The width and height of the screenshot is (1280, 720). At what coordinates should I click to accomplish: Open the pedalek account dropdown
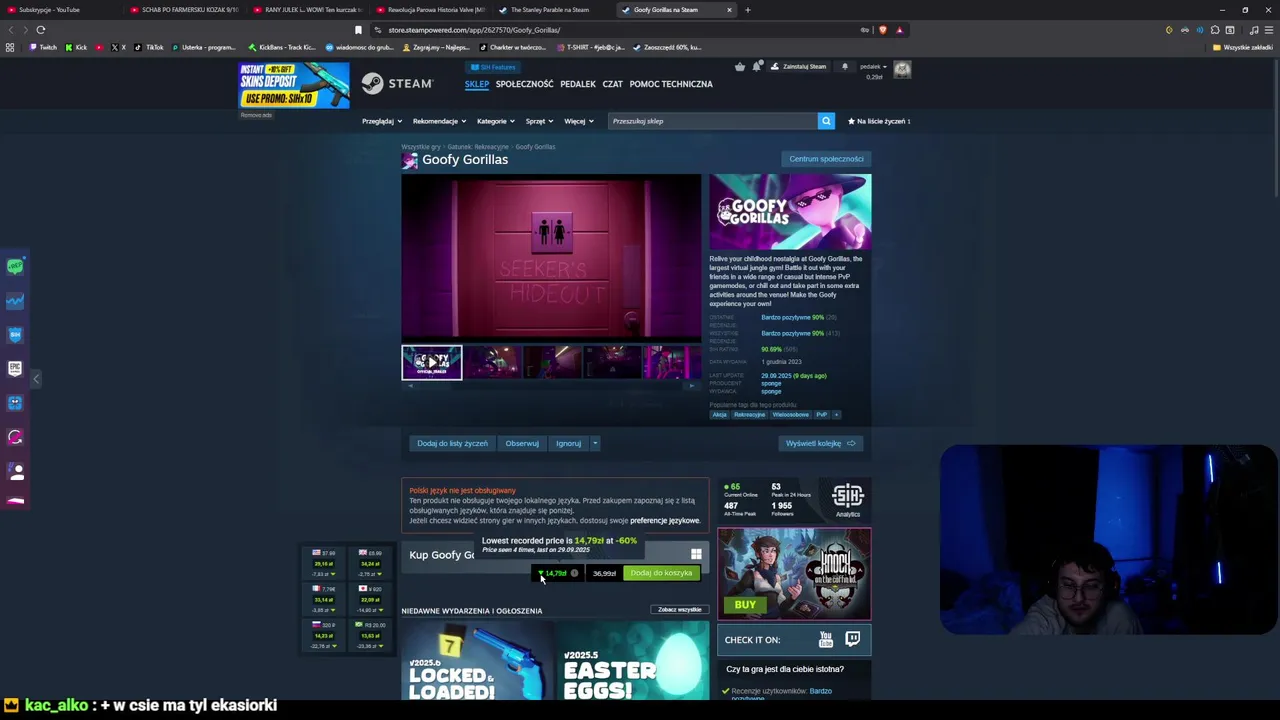click(x=873, y=67)
